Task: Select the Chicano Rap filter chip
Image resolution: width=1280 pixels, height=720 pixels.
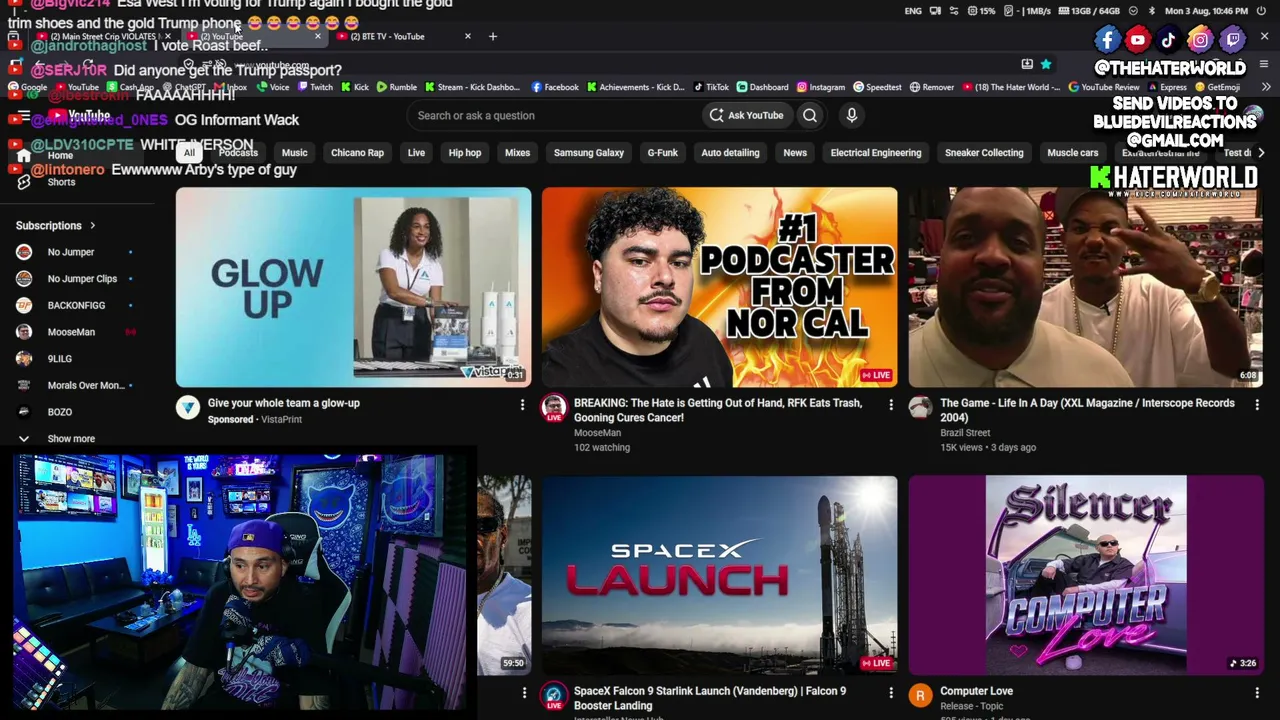Action: point(357,153)
